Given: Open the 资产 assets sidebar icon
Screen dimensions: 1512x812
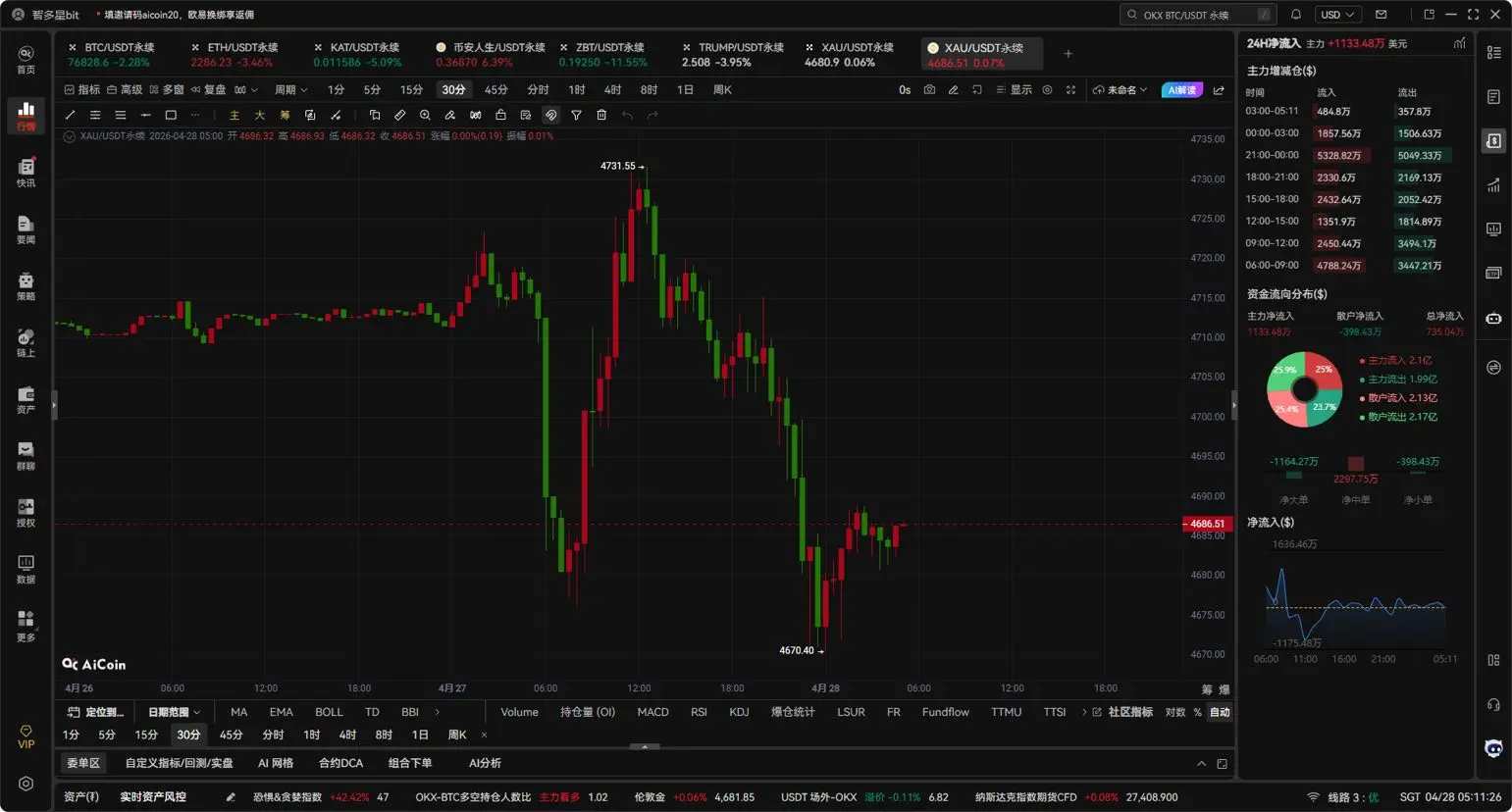Looking at the screenshot, I should coord(26,399).
